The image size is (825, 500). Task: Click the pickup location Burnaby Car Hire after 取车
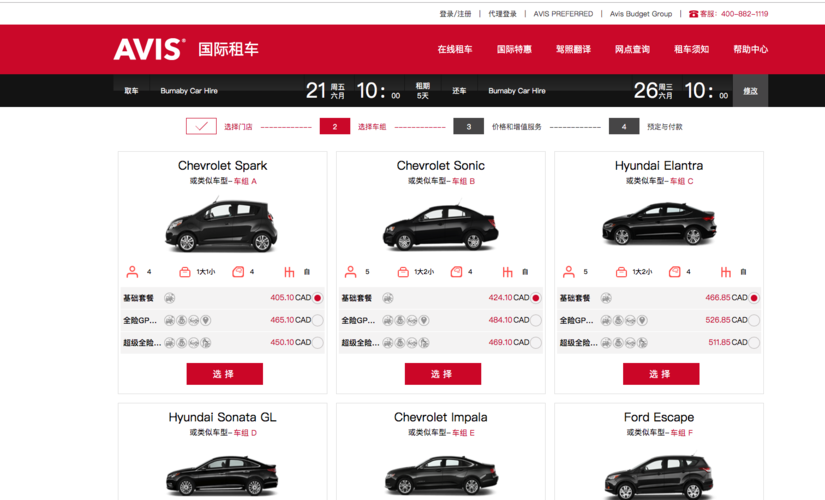tap(189, 91)
